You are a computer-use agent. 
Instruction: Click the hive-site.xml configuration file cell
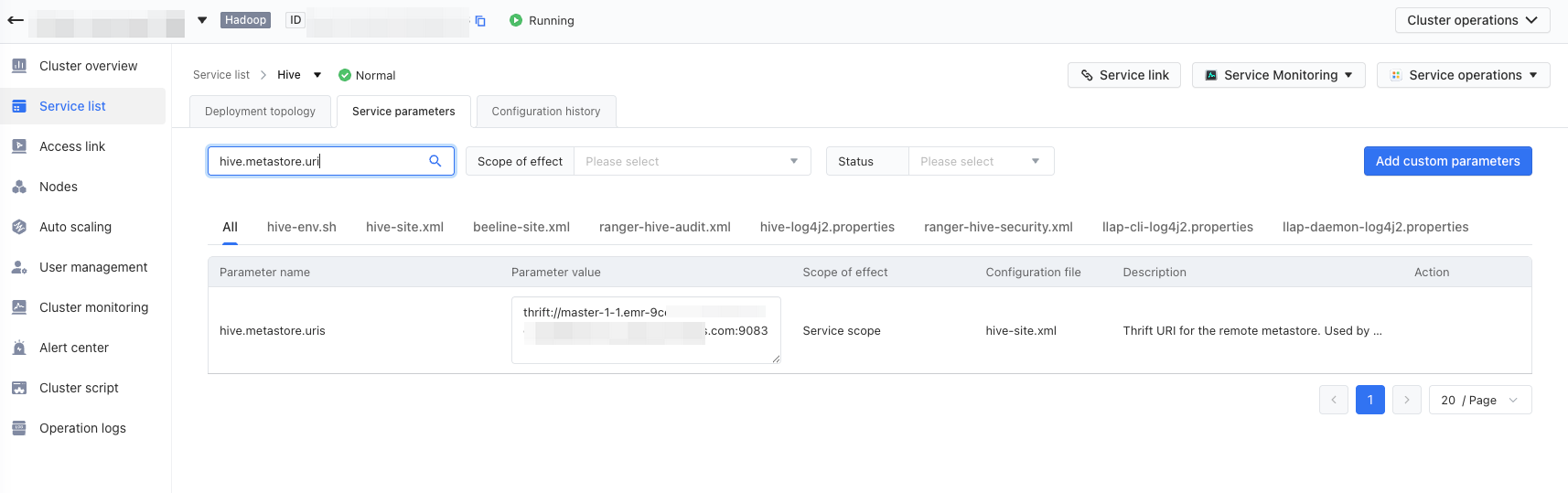pyautogui.click(x=1021, y=331)
